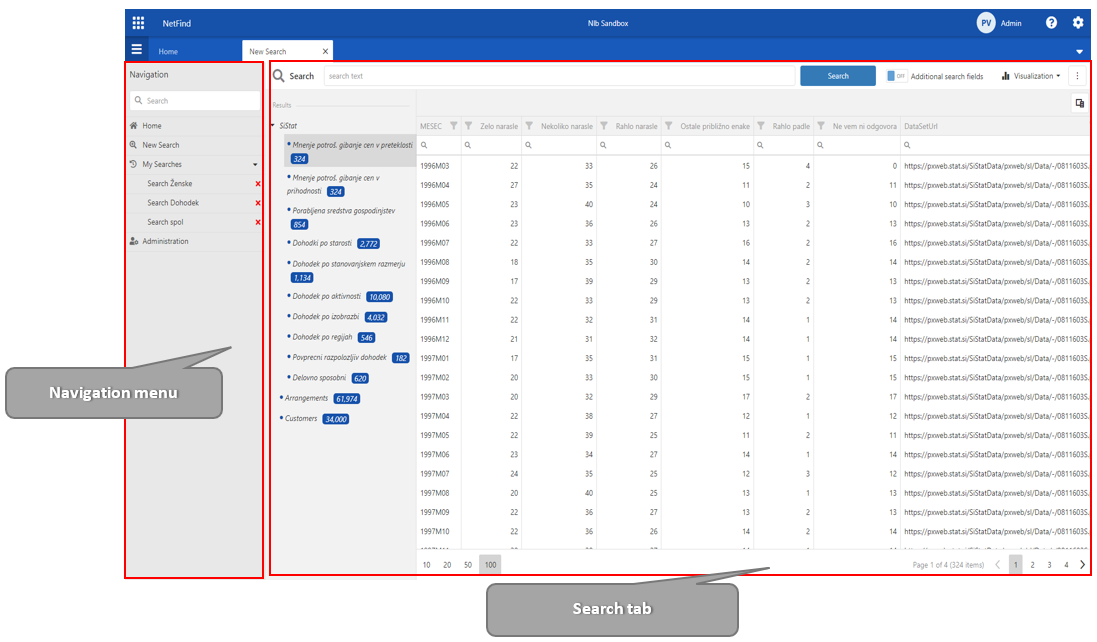Switch to the Home tab
1097x642 pixels.
[168, 51]
